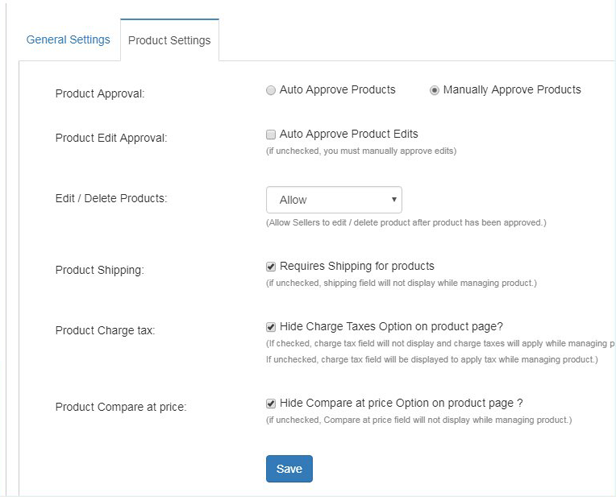Screen dimensions: 616x497
Task: Click the hint about Compare at price field
Action: click(x=418, y=420)
